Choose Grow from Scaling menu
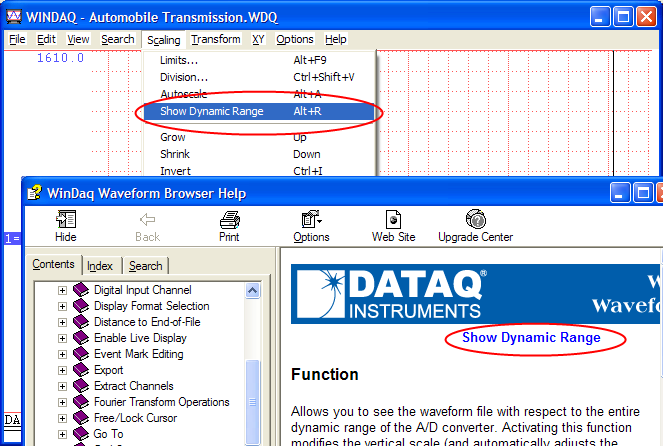Screen dimensions: 663x446 (259, 137)
